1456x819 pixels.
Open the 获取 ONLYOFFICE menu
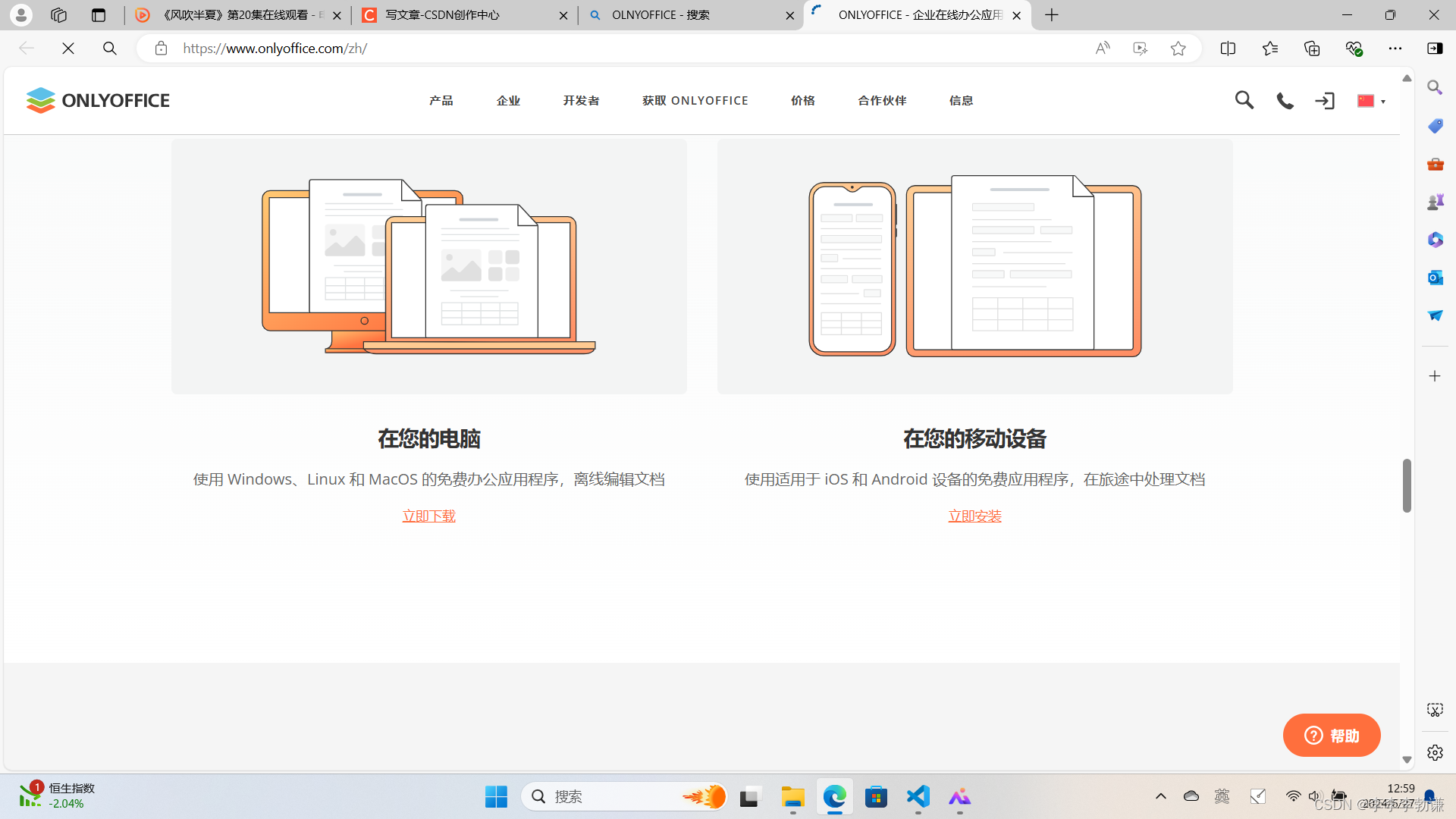coord(695,100)
